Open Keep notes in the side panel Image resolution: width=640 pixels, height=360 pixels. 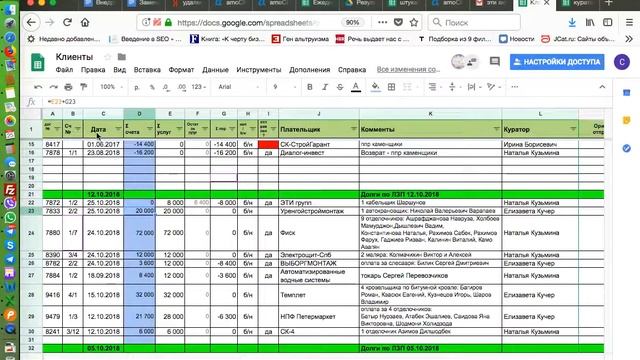(x=627, y=120)
